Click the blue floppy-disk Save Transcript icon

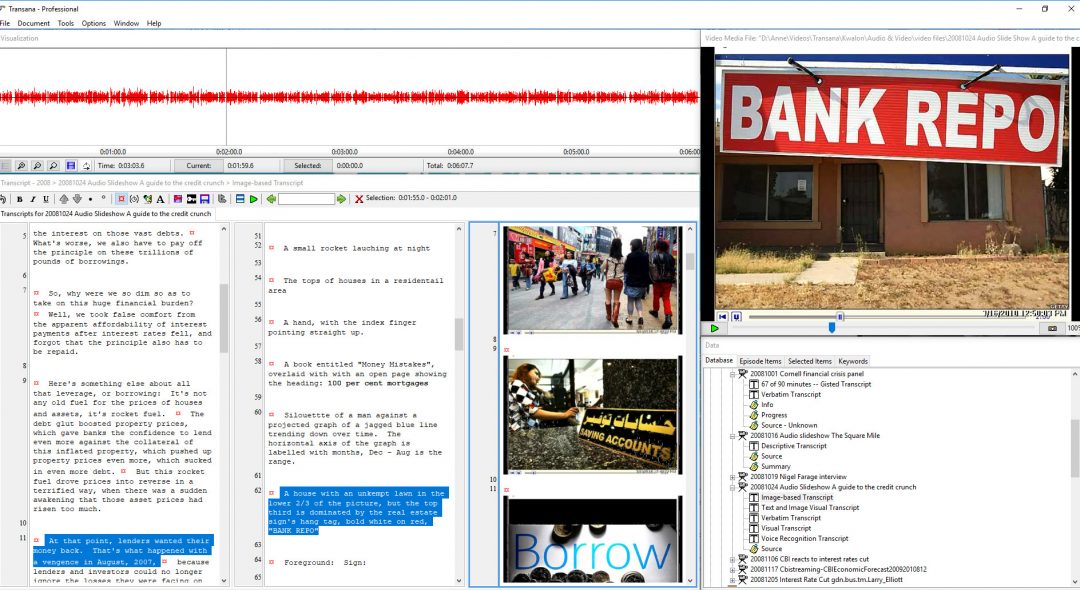click(x=205, y=199)
